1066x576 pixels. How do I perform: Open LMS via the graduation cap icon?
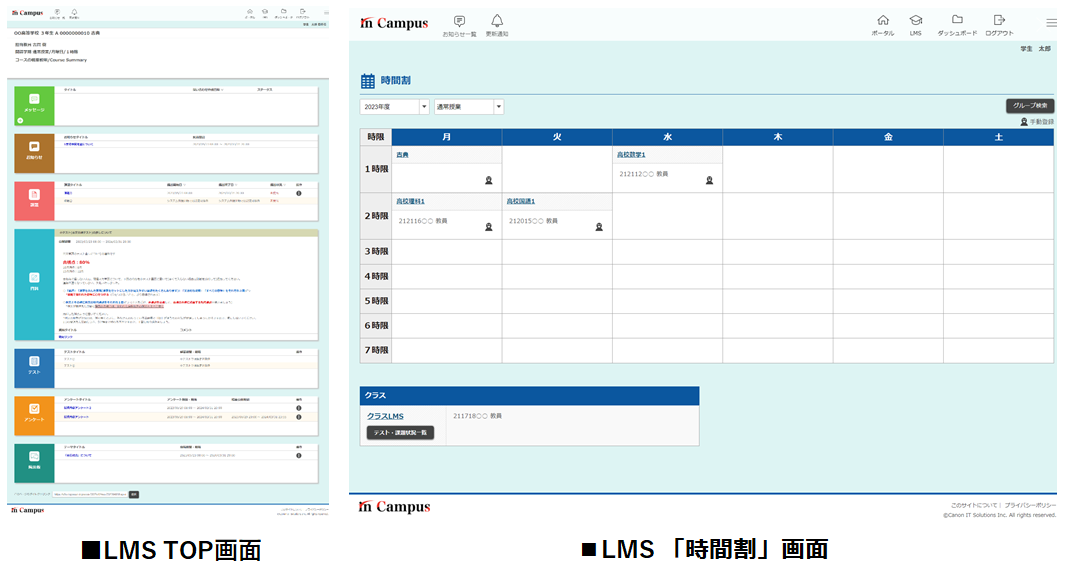click(x=915, y=21)
